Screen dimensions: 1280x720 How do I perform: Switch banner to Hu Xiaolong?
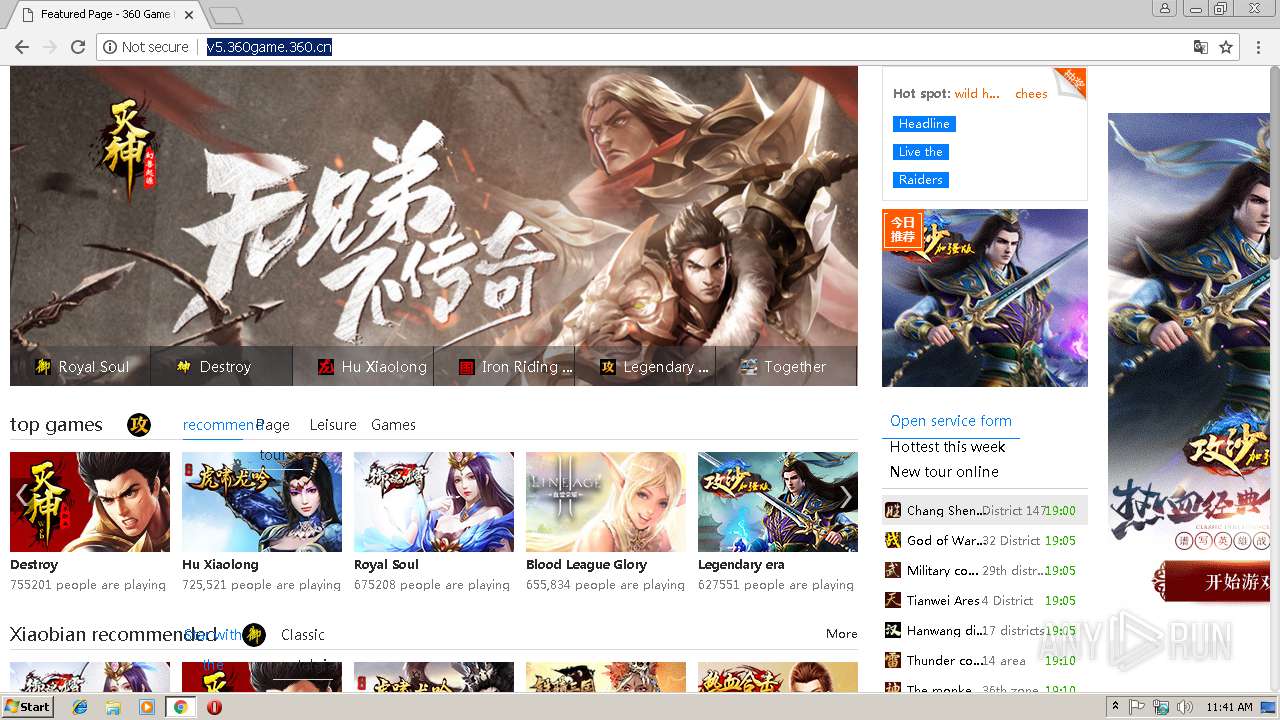coord(364,367)
